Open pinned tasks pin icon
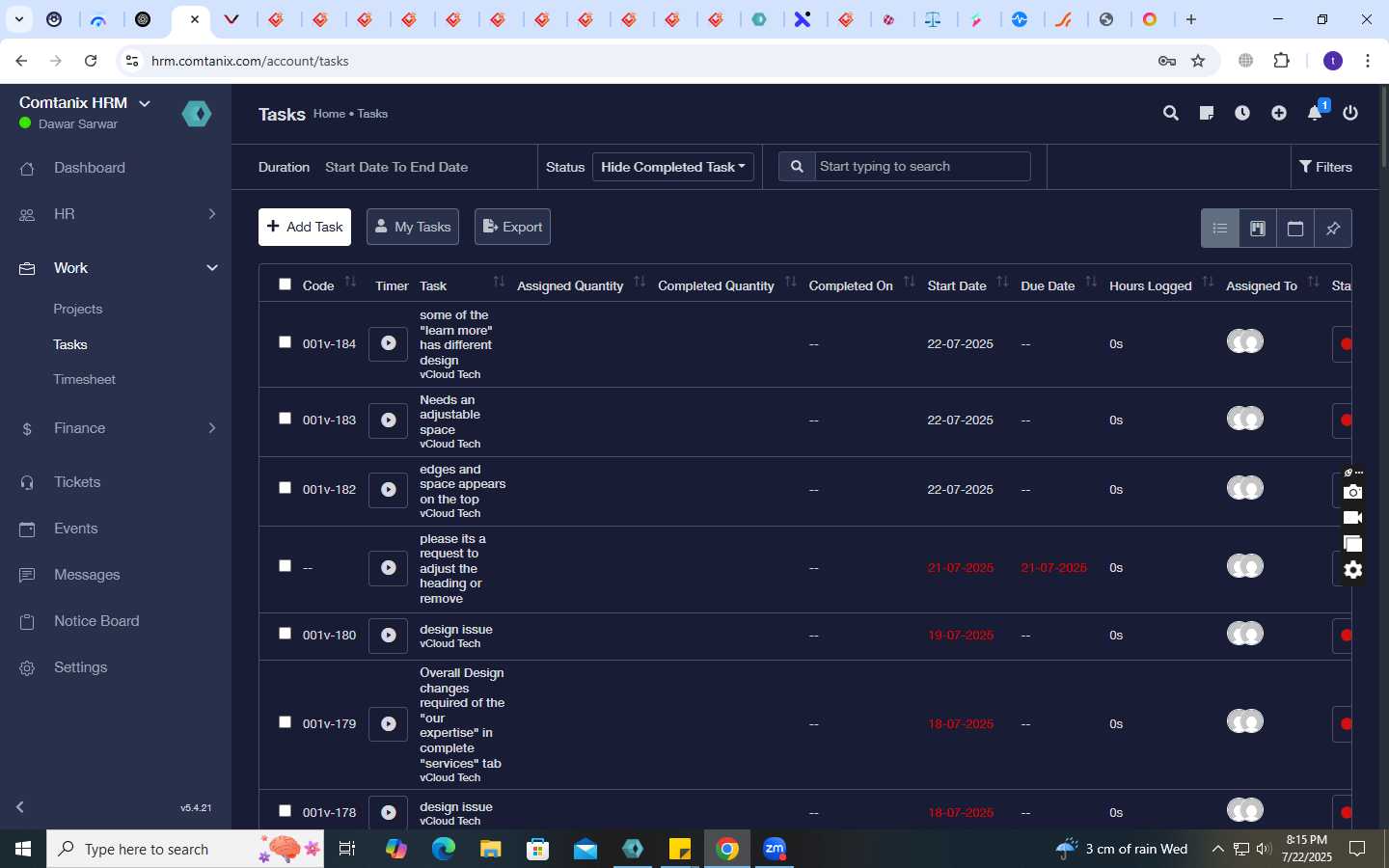1389x868 pixels. click(1333, 229)
